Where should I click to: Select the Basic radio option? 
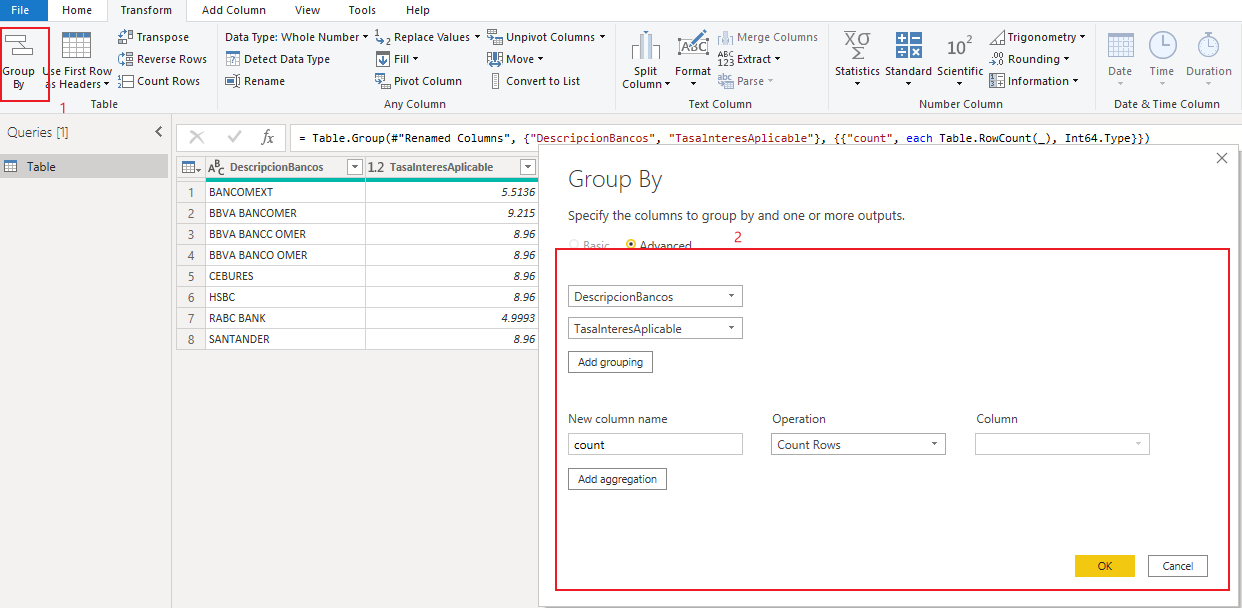[x=574, y=245]
